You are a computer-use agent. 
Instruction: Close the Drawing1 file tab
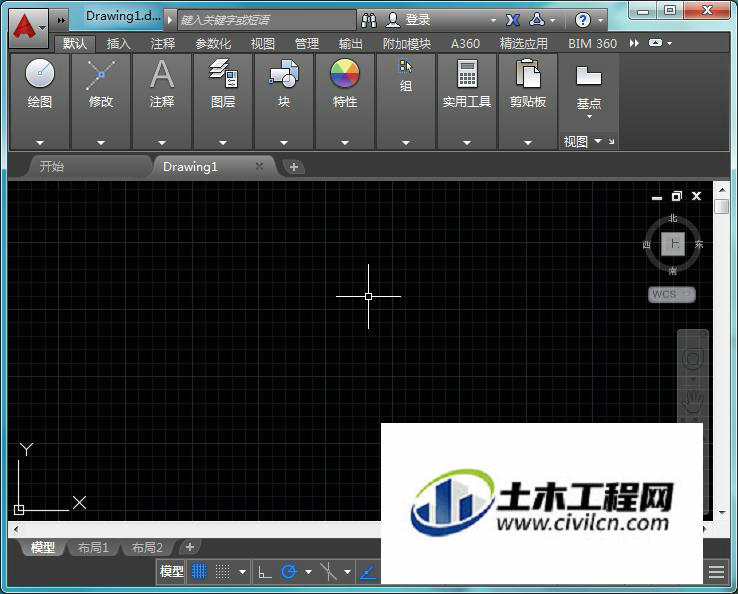coord(259,166)
